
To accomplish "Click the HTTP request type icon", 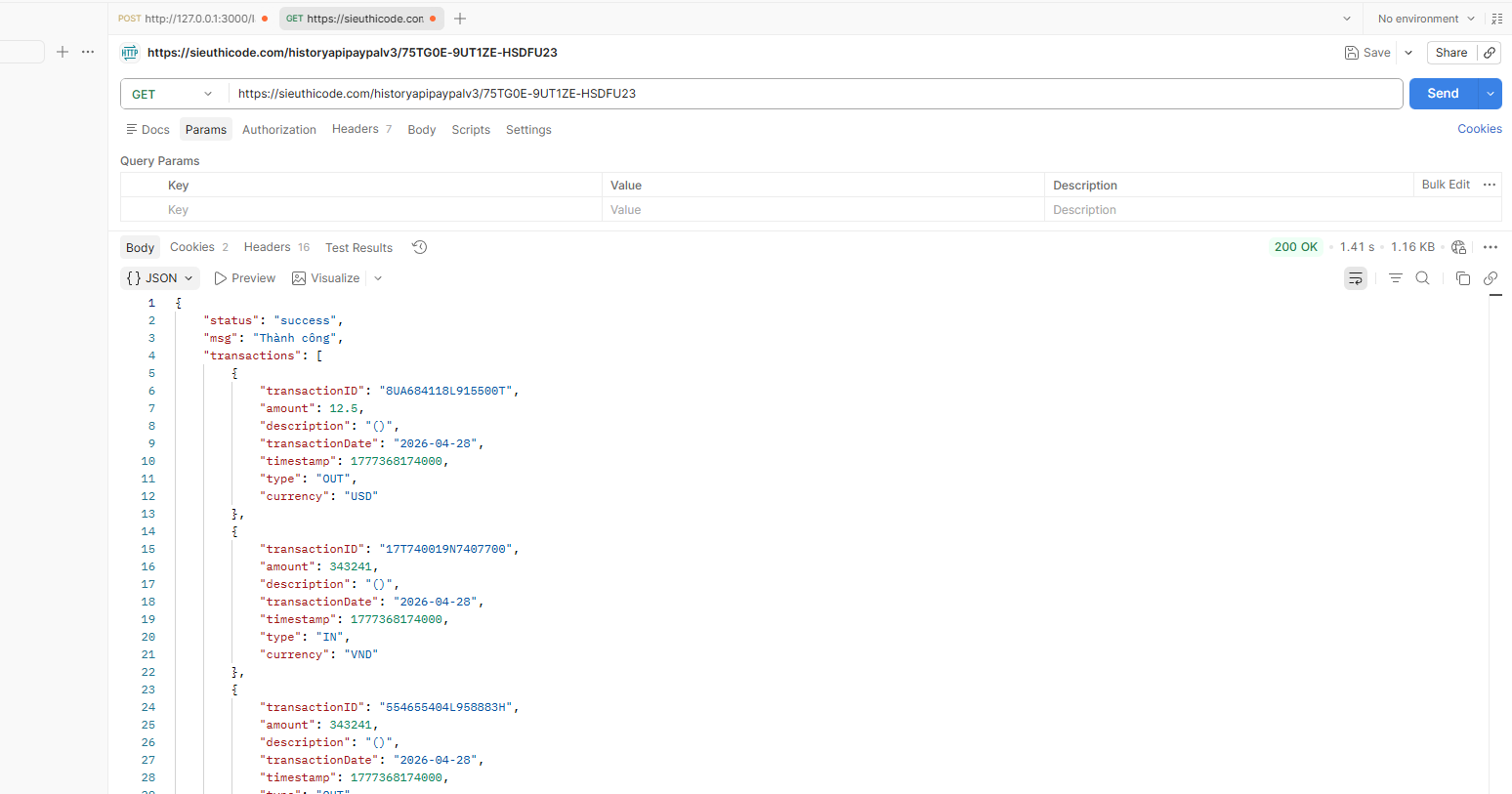I will point(130,53).
